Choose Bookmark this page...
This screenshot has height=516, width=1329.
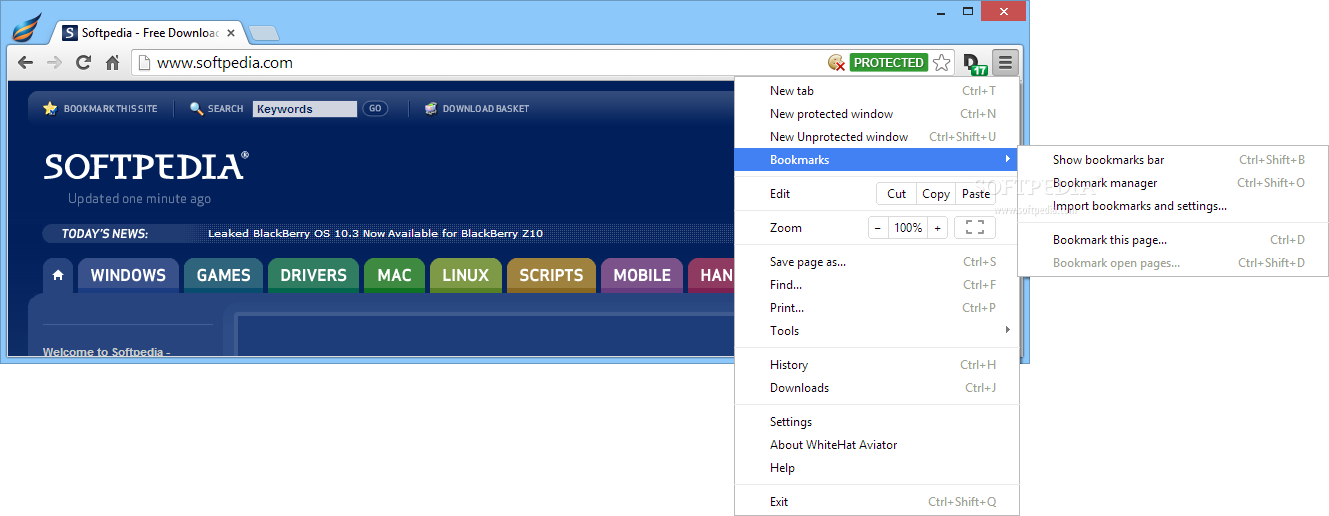[1173, 240]
